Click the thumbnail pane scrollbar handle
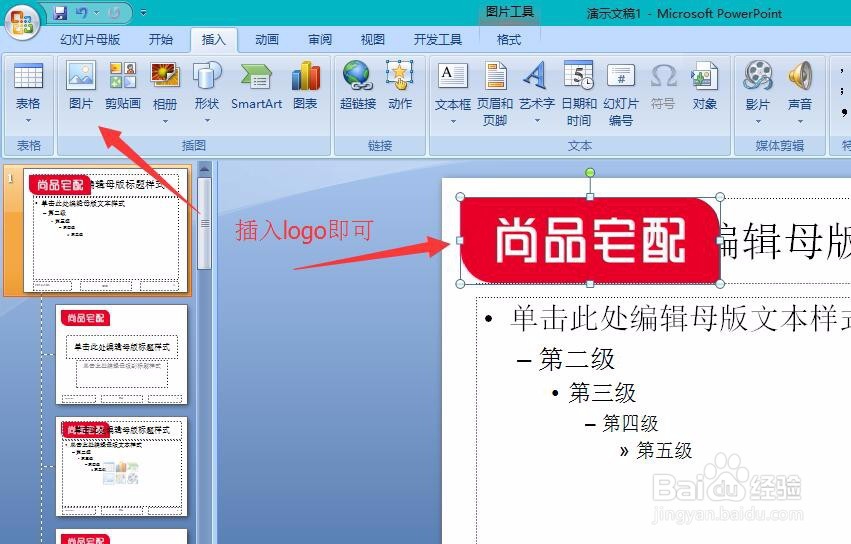This screenshot has width=851, height=544. pyautogui.click(x=204, y=224)
